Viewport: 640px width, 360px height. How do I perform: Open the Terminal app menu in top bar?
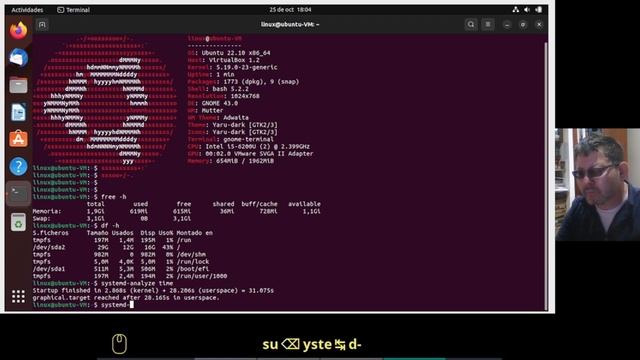pos(73,10)
